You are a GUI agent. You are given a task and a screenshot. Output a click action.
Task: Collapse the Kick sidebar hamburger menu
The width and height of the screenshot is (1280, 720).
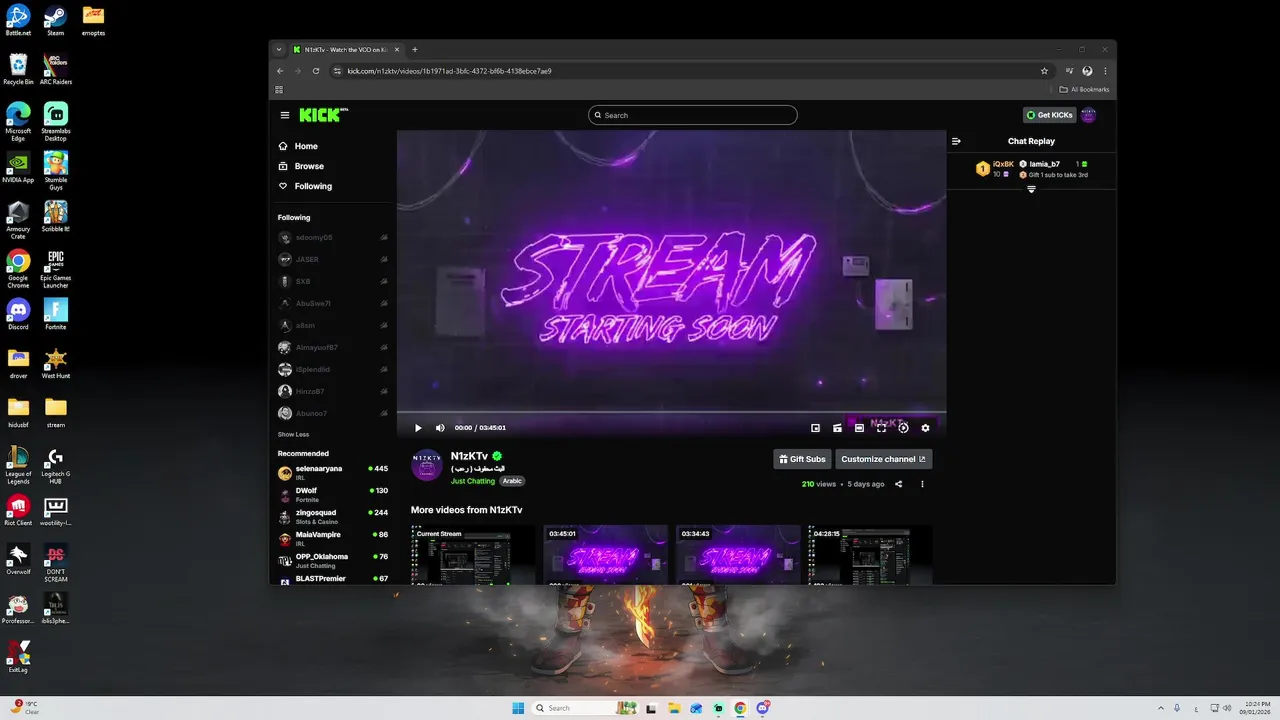(285, 115)
